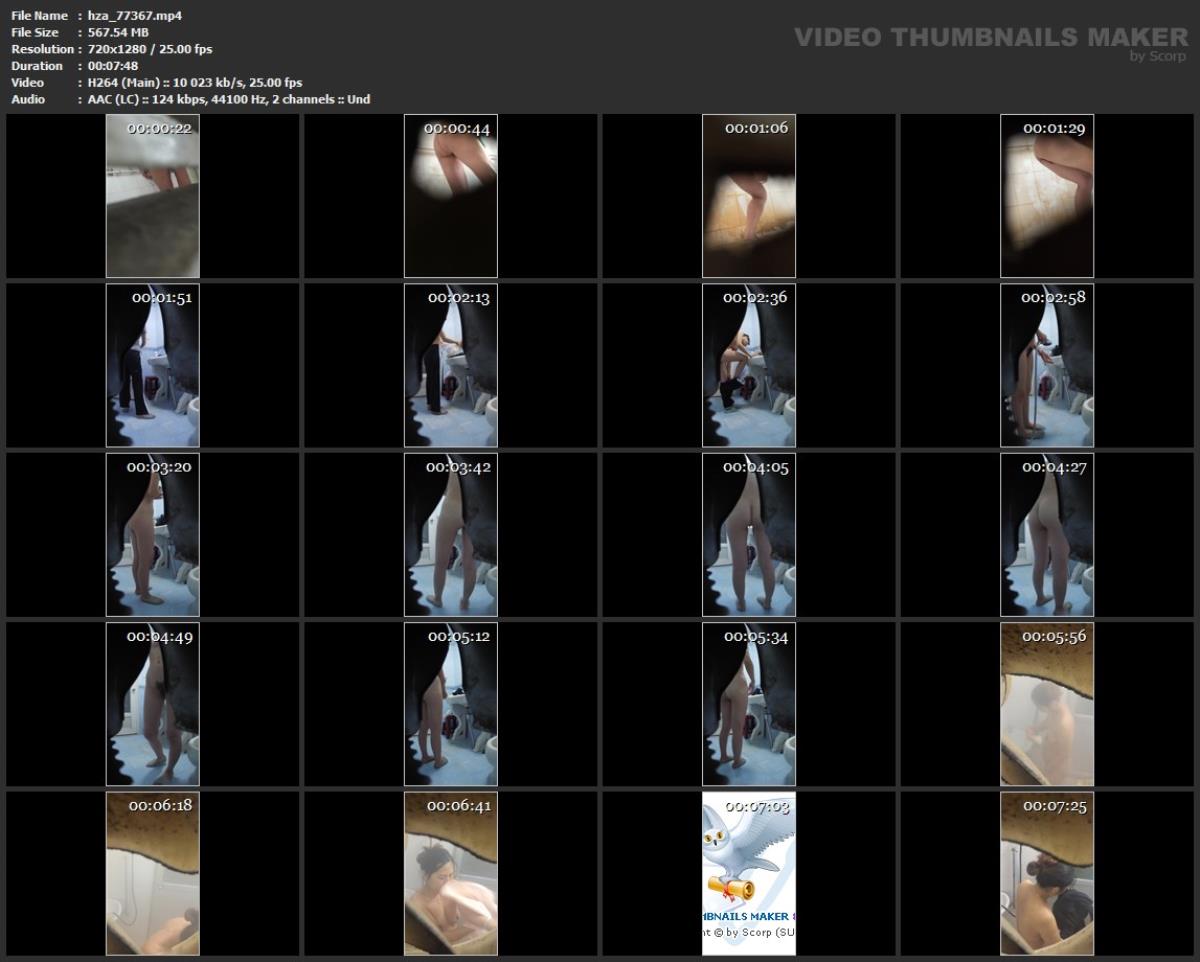Select the thumbnail marked 00:05:56

coord(1046,705)
